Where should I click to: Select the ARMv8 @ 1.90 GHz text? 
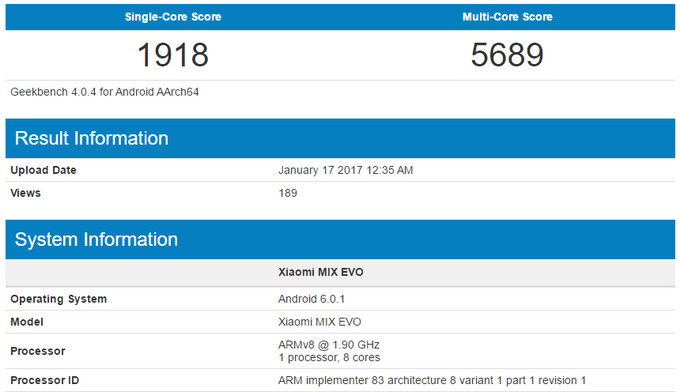tap(329, 345)
